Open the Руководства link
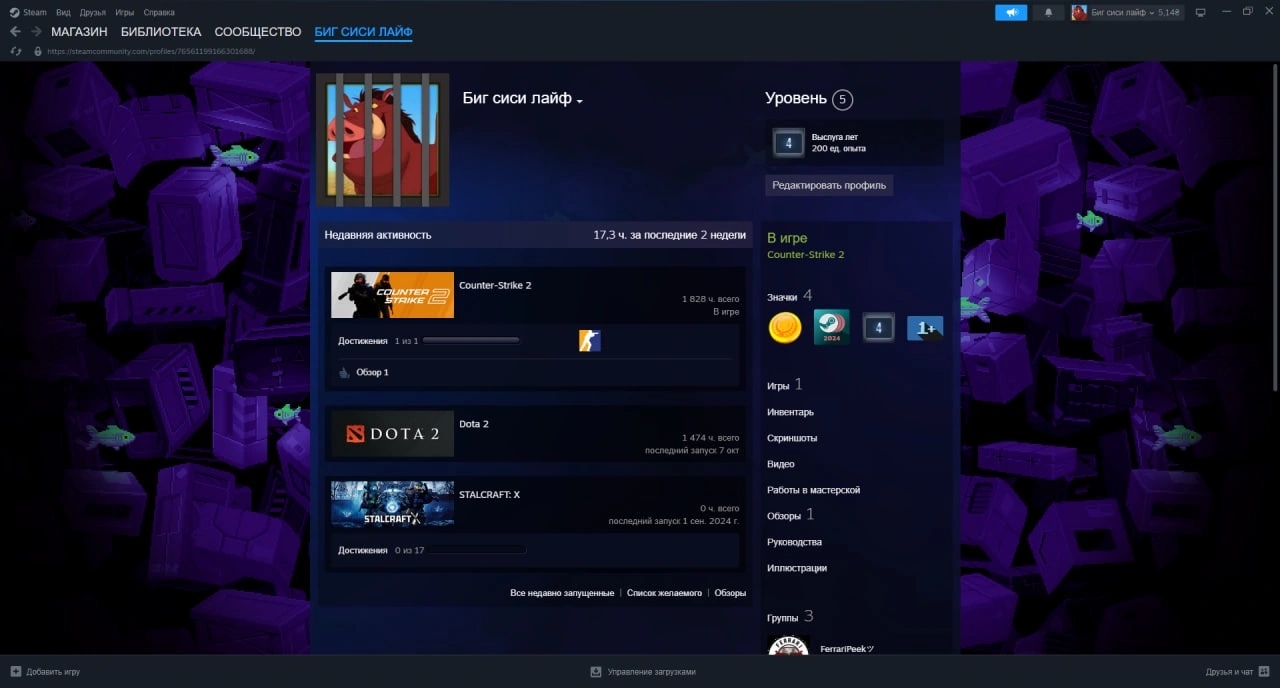Image resolution: width=1280 pixels, height=688 pixels. click(795, 542)
